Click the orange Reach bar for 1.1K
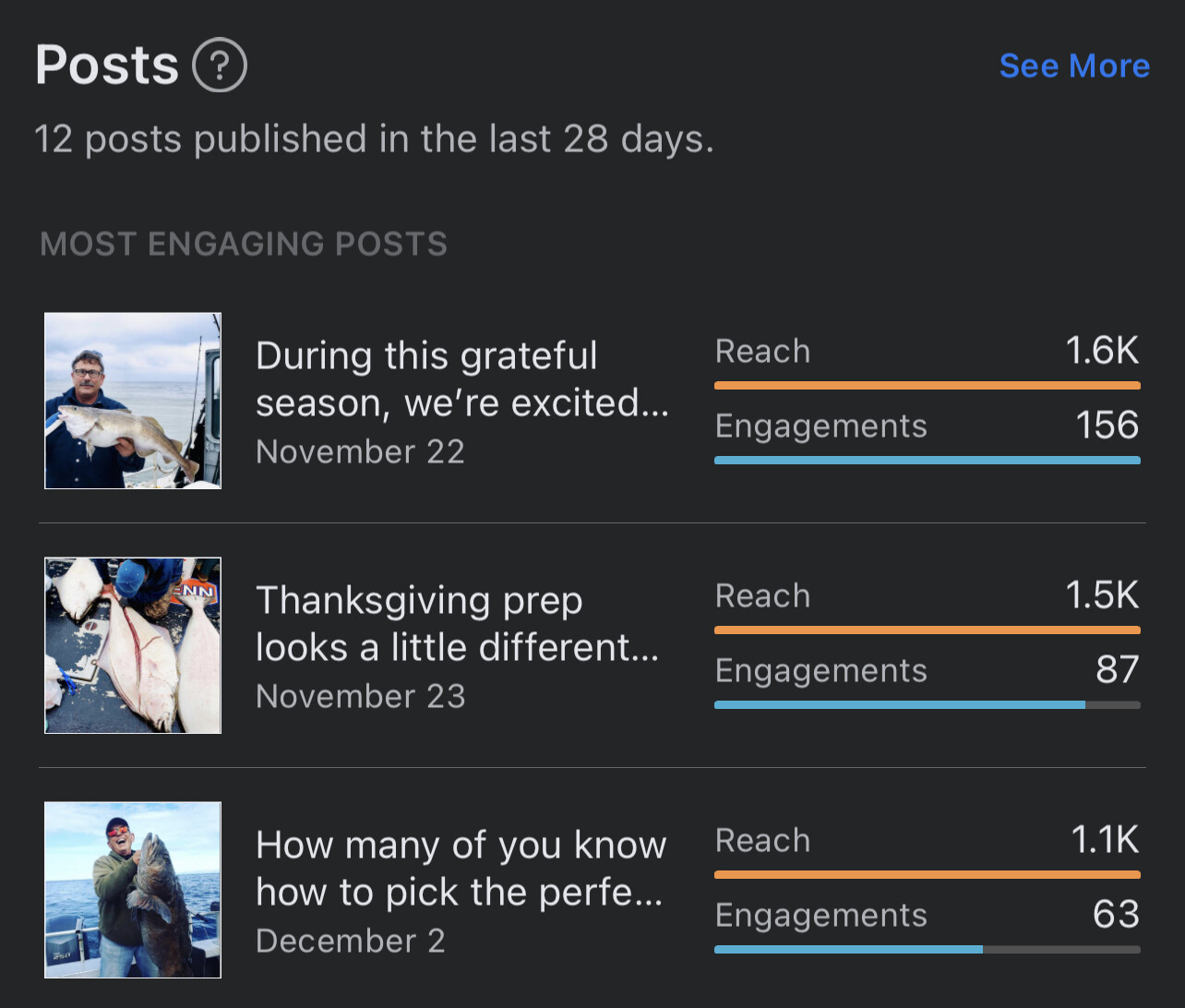1185x1008 pixels. [x=928, y=875]
